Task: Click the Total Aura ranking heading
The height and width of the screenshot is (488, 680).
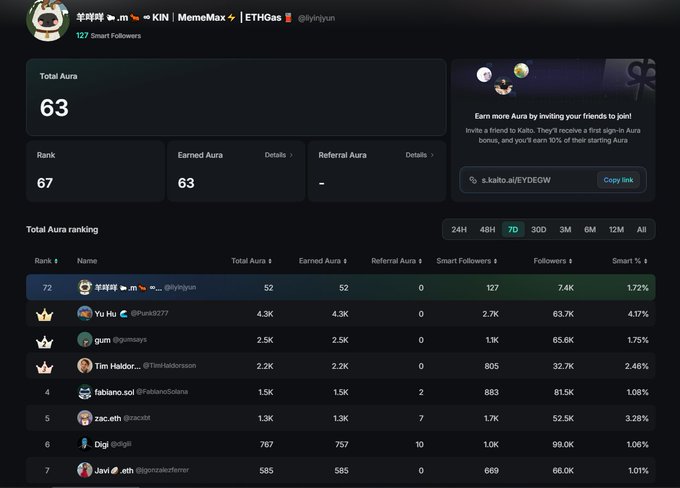Action: point(62,229)
